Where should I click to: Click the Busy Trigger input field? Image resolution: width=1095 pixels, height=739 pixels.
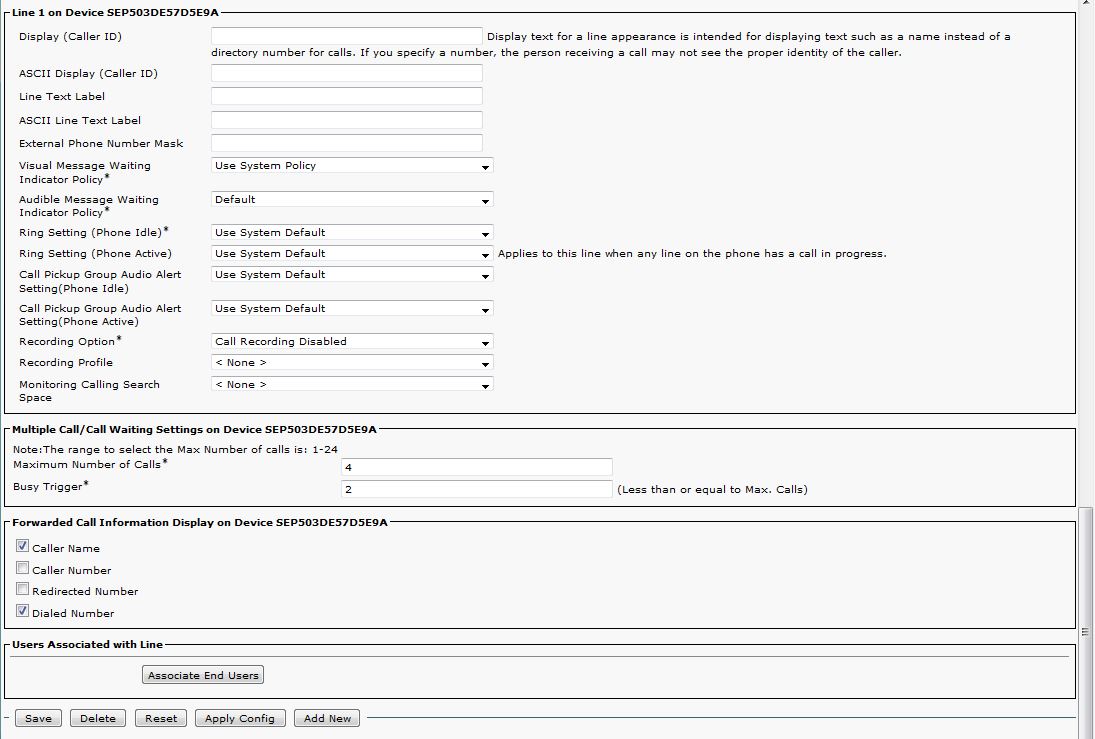coord(476,489)
